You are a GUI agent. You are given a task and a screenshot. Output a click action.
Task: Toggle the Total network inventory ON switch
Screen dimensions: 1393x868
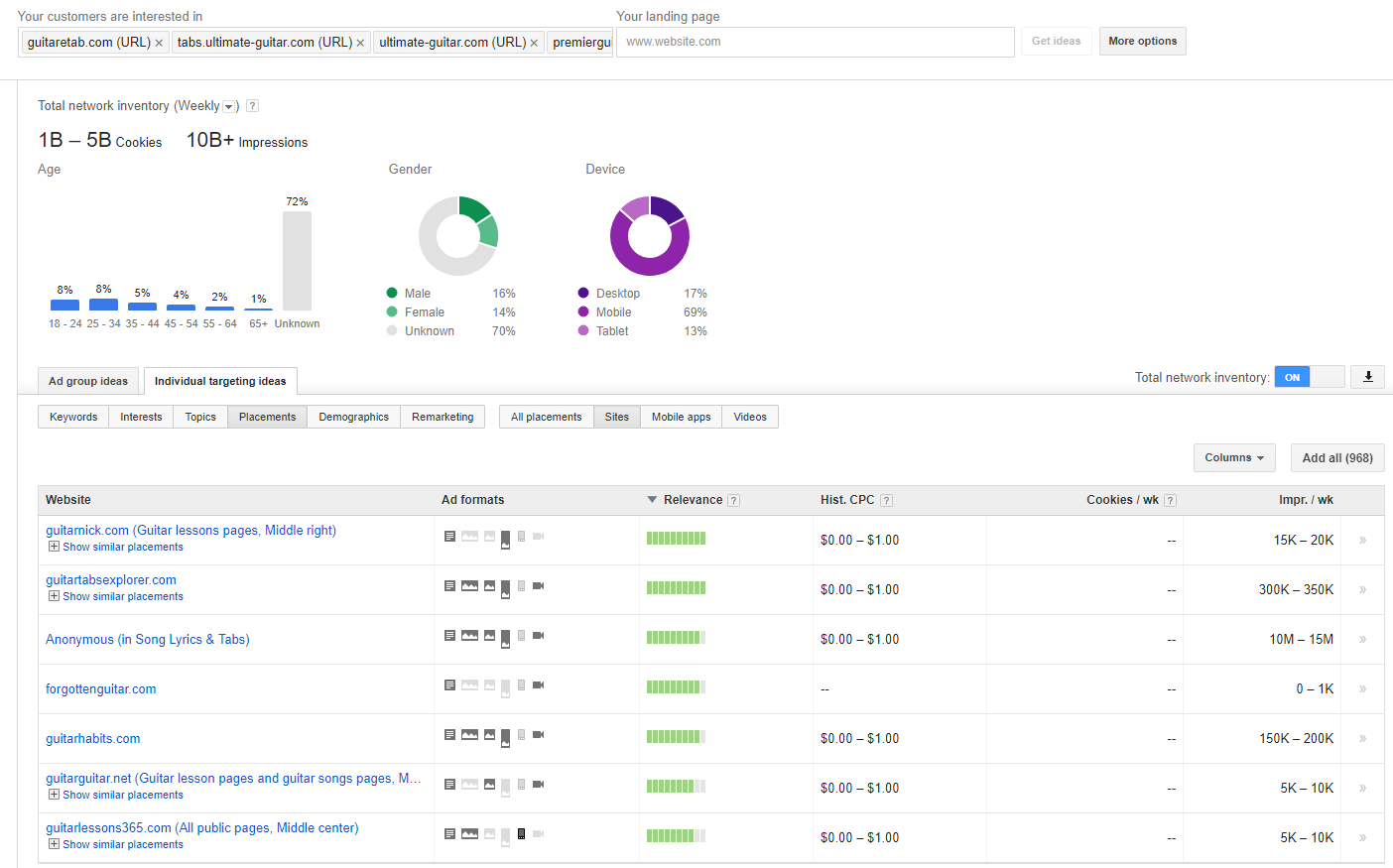point(1309,377)
